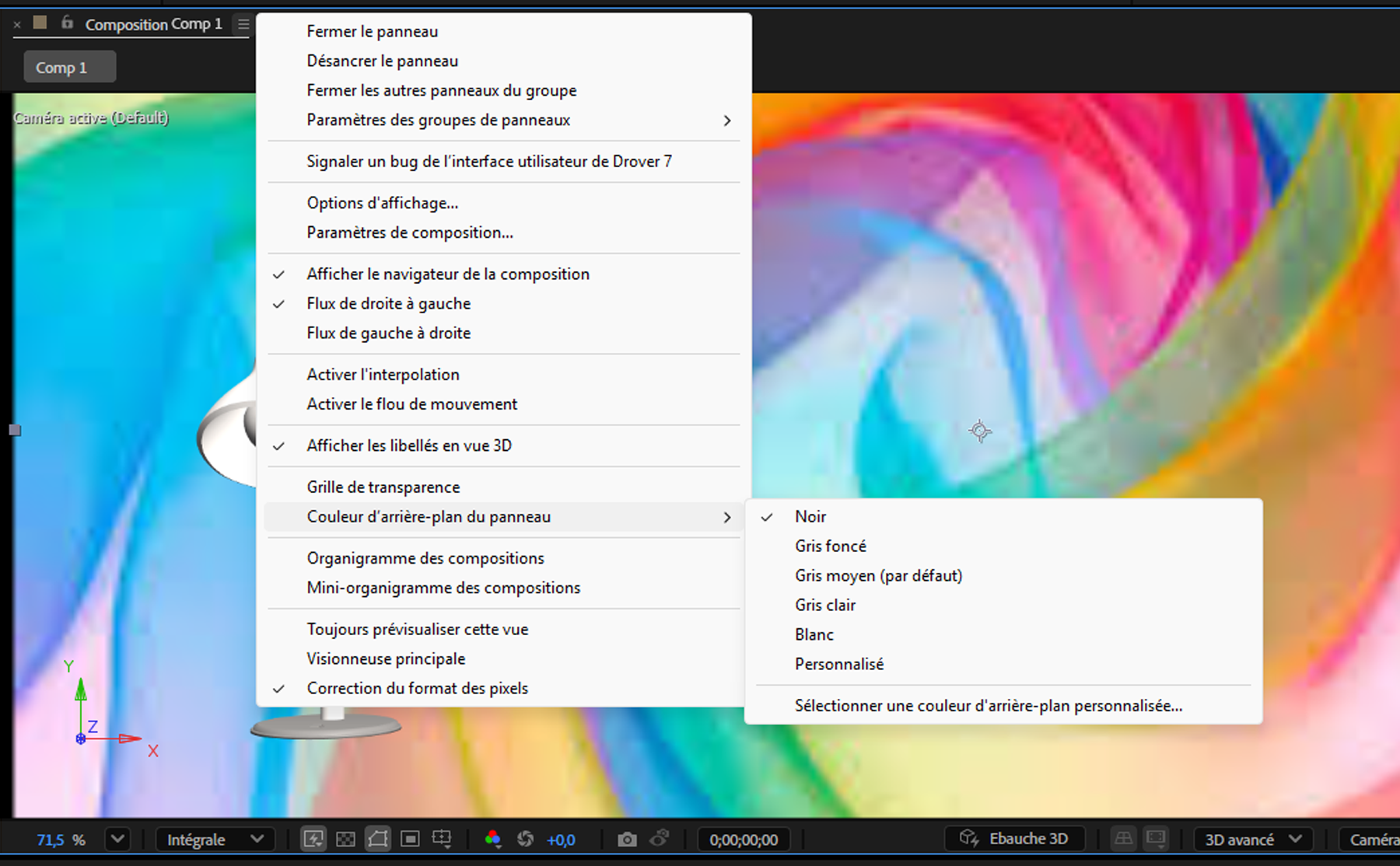
Task: Select the Region of Interest tool icon
Action: click(x=410, y=840)
